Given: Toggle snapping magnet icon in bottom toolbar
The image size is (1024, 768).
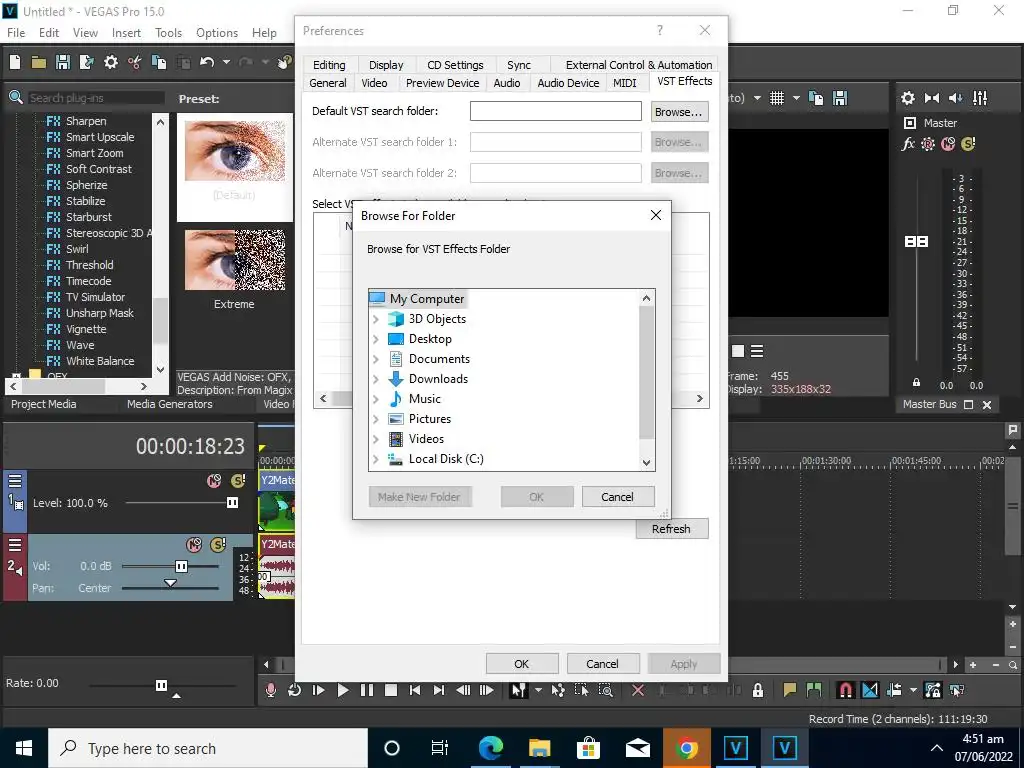Looking at the screenshot, I should coord(845,690).
